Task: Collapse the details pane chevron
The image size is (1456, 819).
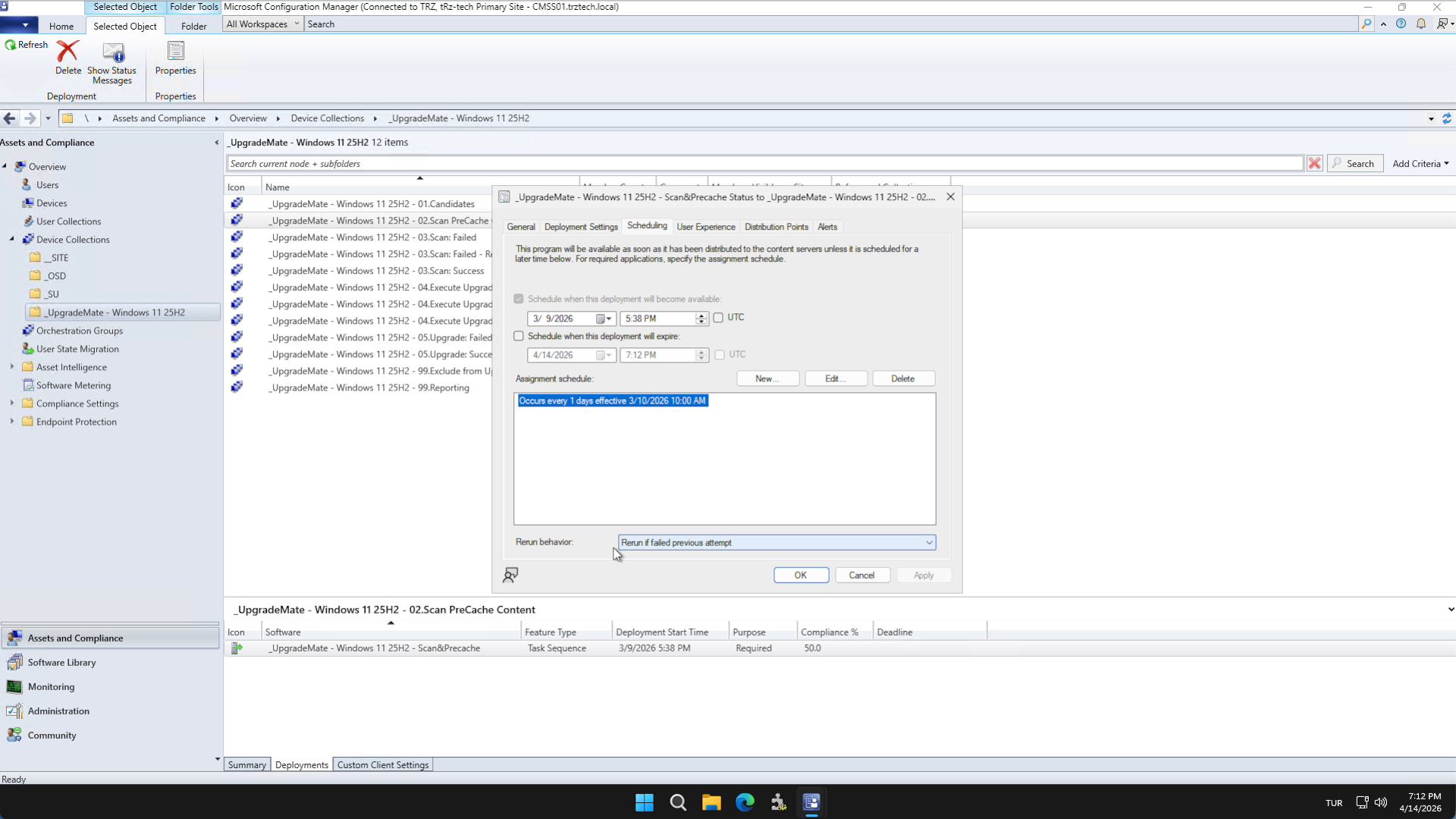Action: (x=1451, y=610)
